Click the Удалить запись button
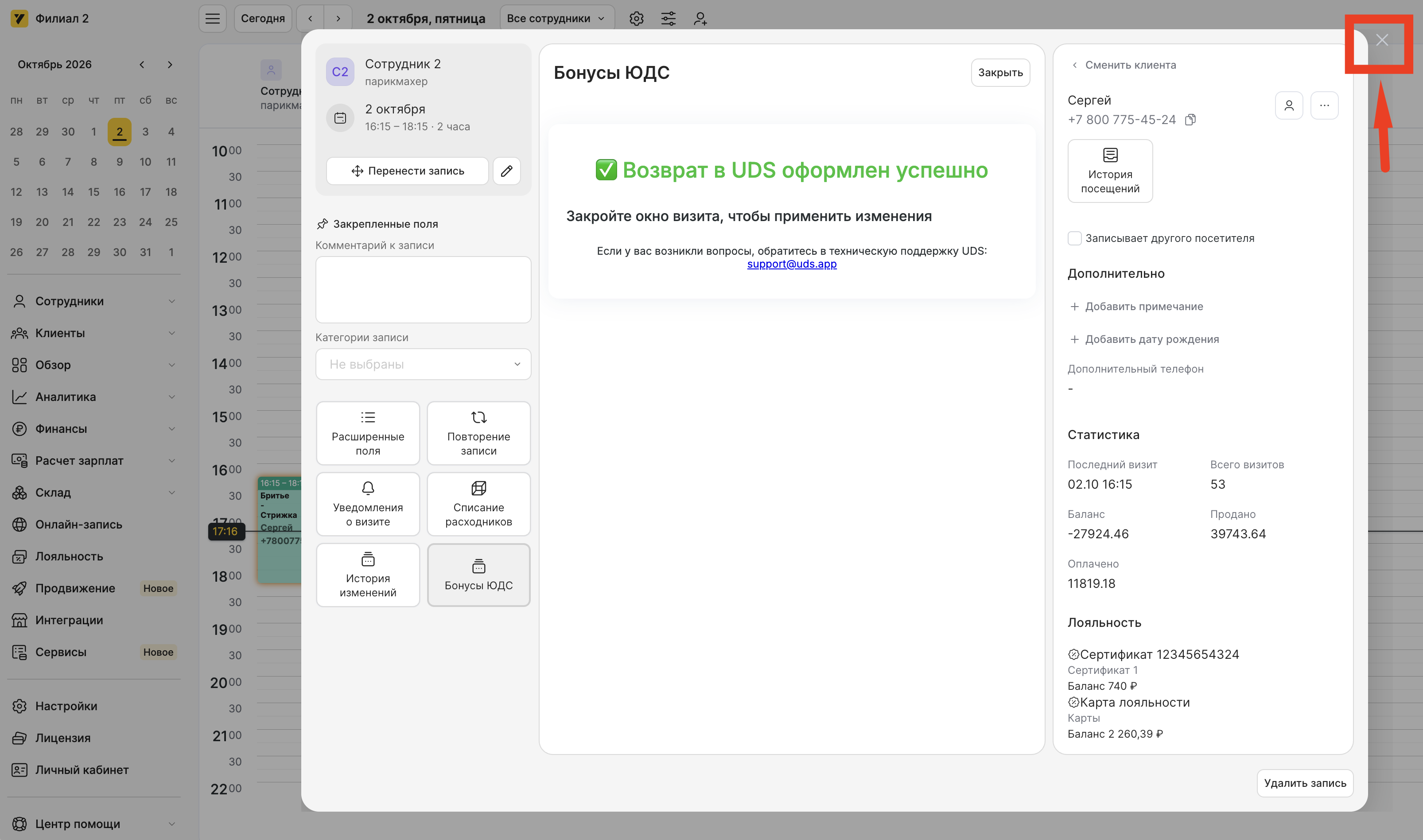1423x840 pixels. tap(1305, 783)
